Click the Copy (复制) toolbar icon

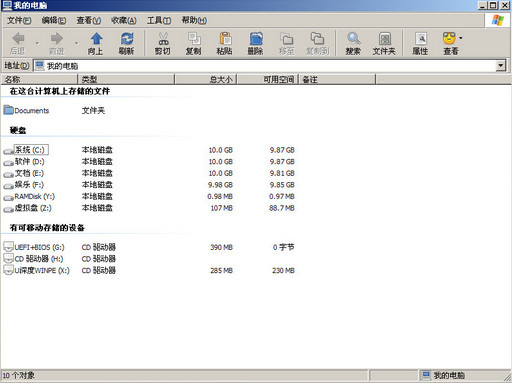[x=194, y=39]
